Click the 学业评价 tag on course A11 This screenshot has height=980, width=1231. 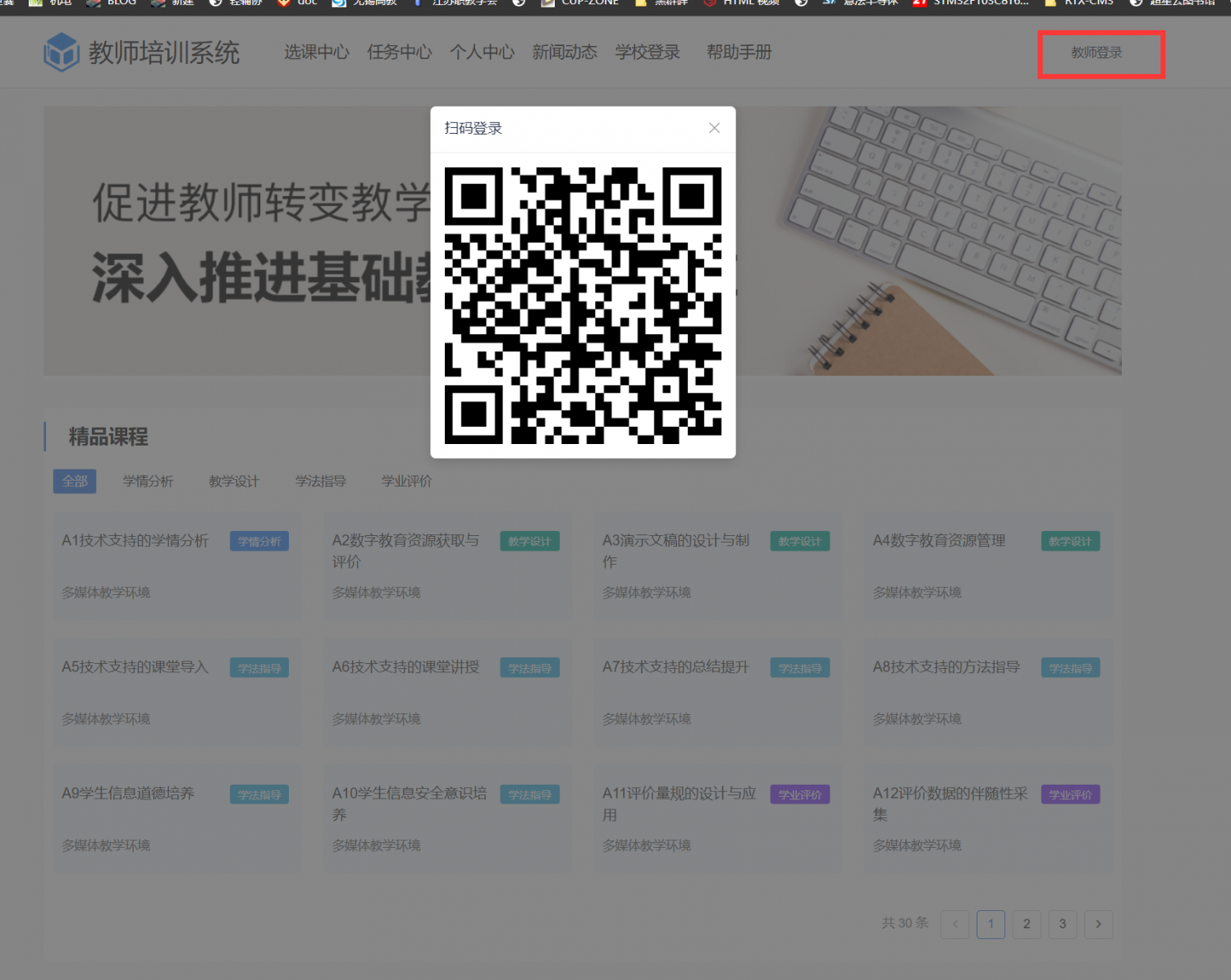tap(800, 795)
